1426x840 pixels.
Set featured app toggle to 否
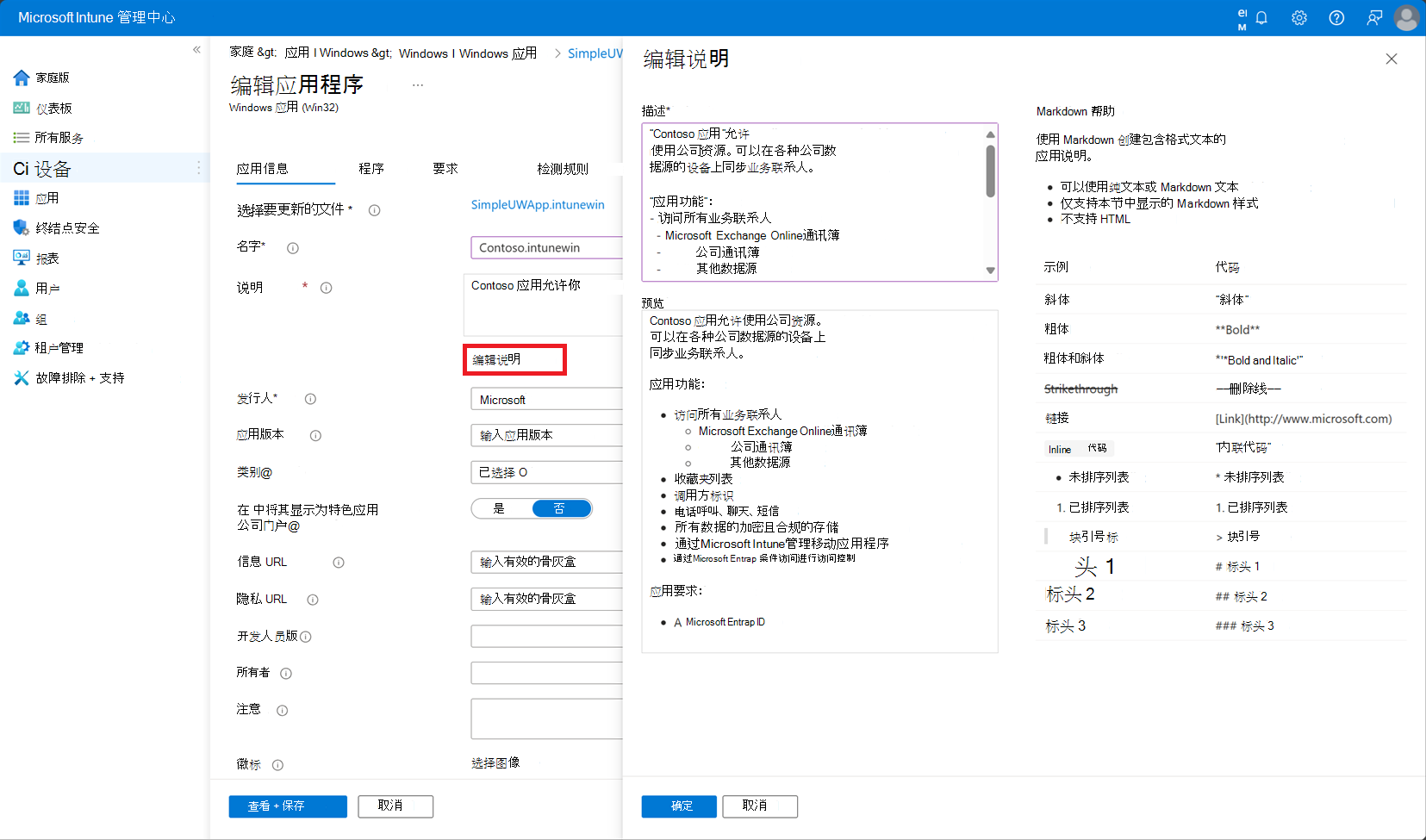(561, 508)
